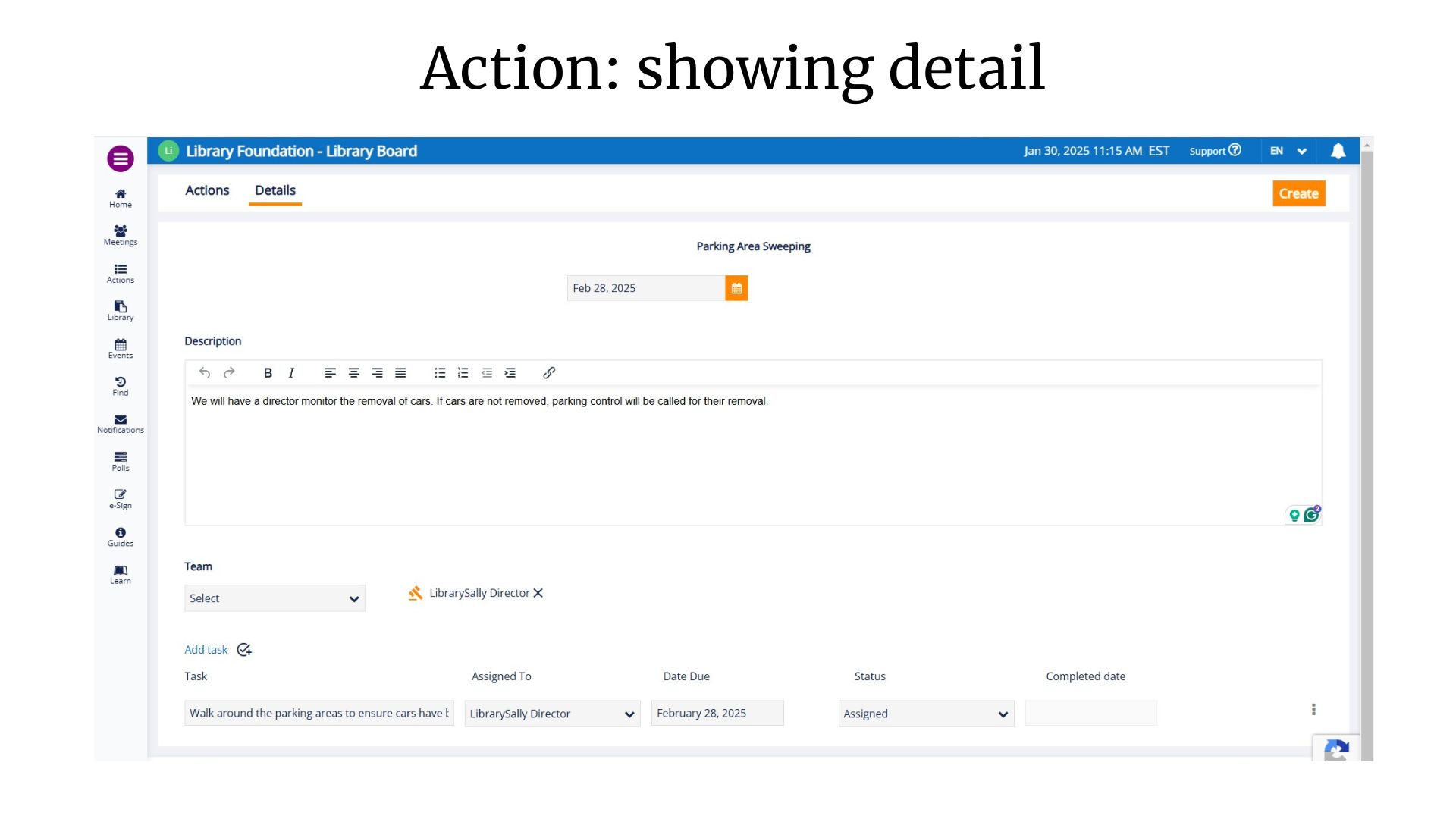The width and height of the screenshot is (1456, 819).
Task: Expand the Team Select dropdown
Action: click(x=275, y=598)
